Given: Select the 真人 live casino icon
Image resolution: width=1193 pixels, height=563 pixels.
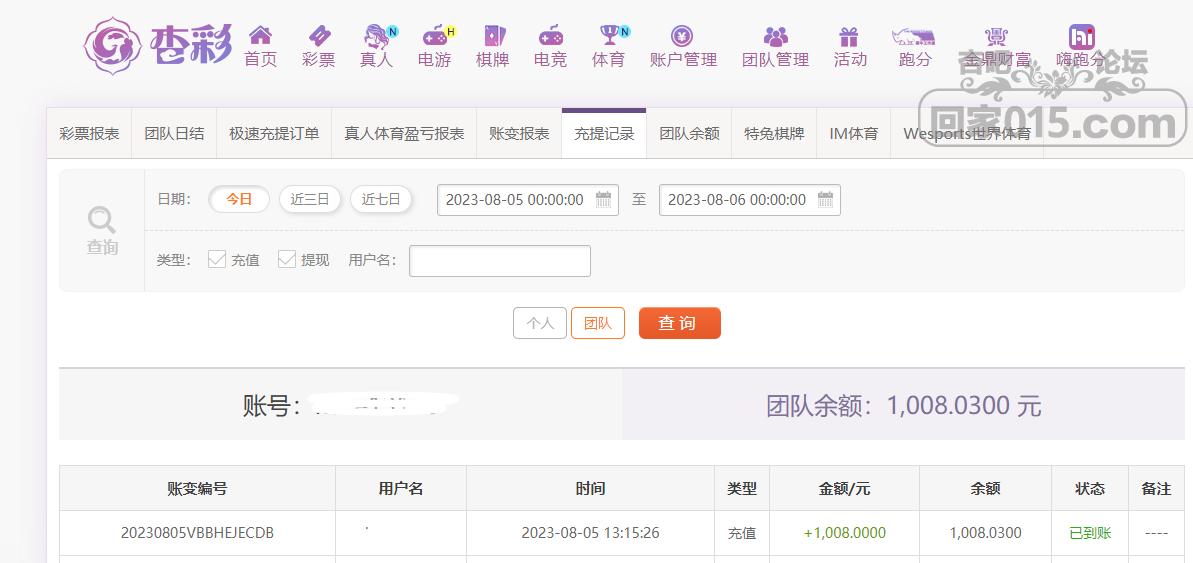Looking at the screenshot, I should click(376, 37).
